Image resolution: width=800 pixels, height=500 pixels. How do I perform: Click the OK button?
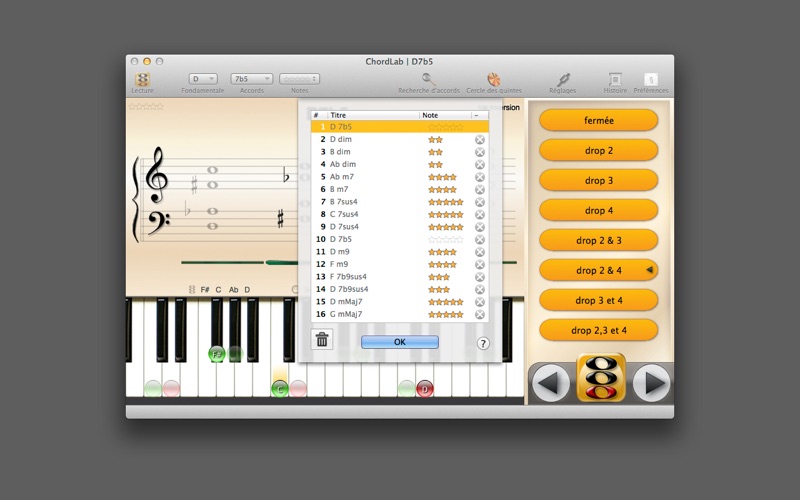click(x=399, y=342)
